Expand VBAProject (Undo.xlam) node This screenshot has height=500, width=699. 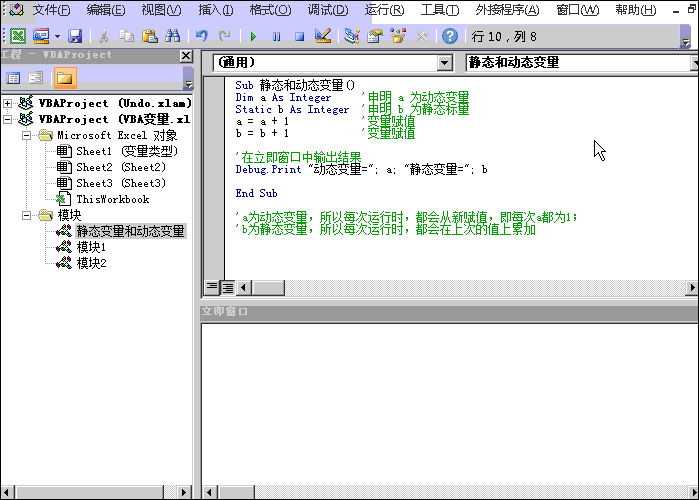[x=8, y=103]
